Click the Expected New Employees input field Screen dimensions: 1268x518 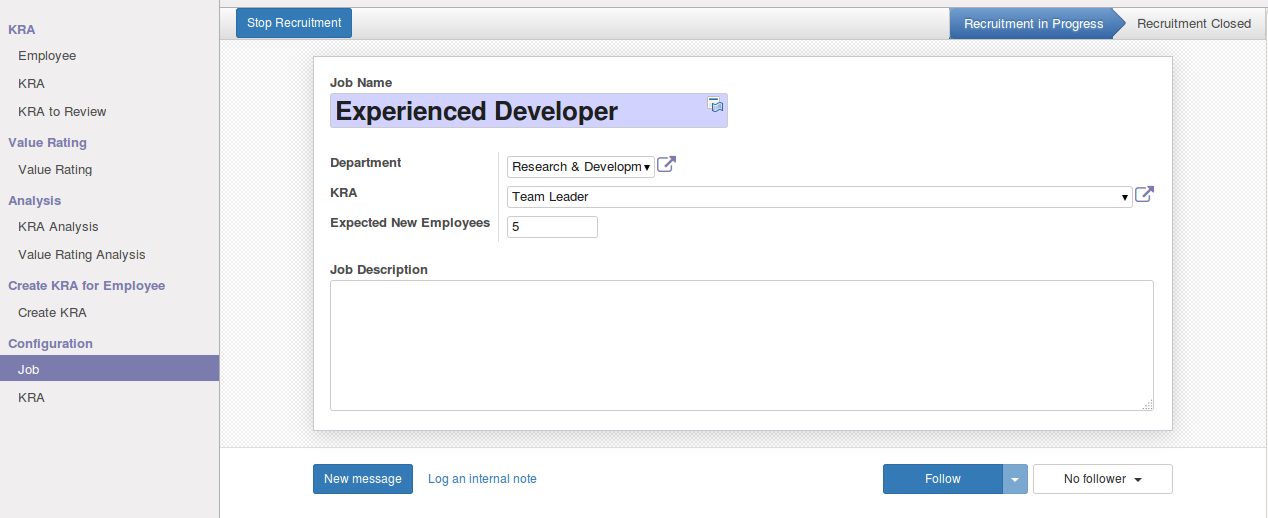click(552, 227)
